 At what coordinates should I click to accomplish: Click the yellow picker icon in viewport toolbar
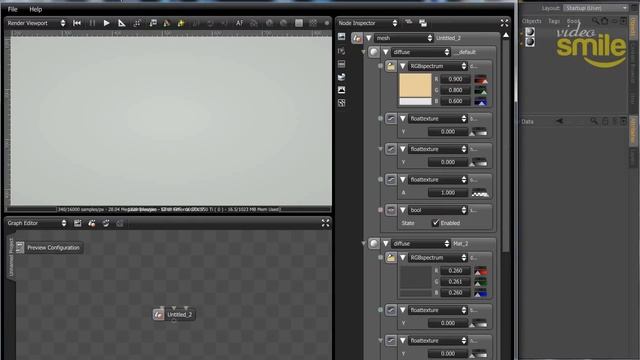(181, 23)
